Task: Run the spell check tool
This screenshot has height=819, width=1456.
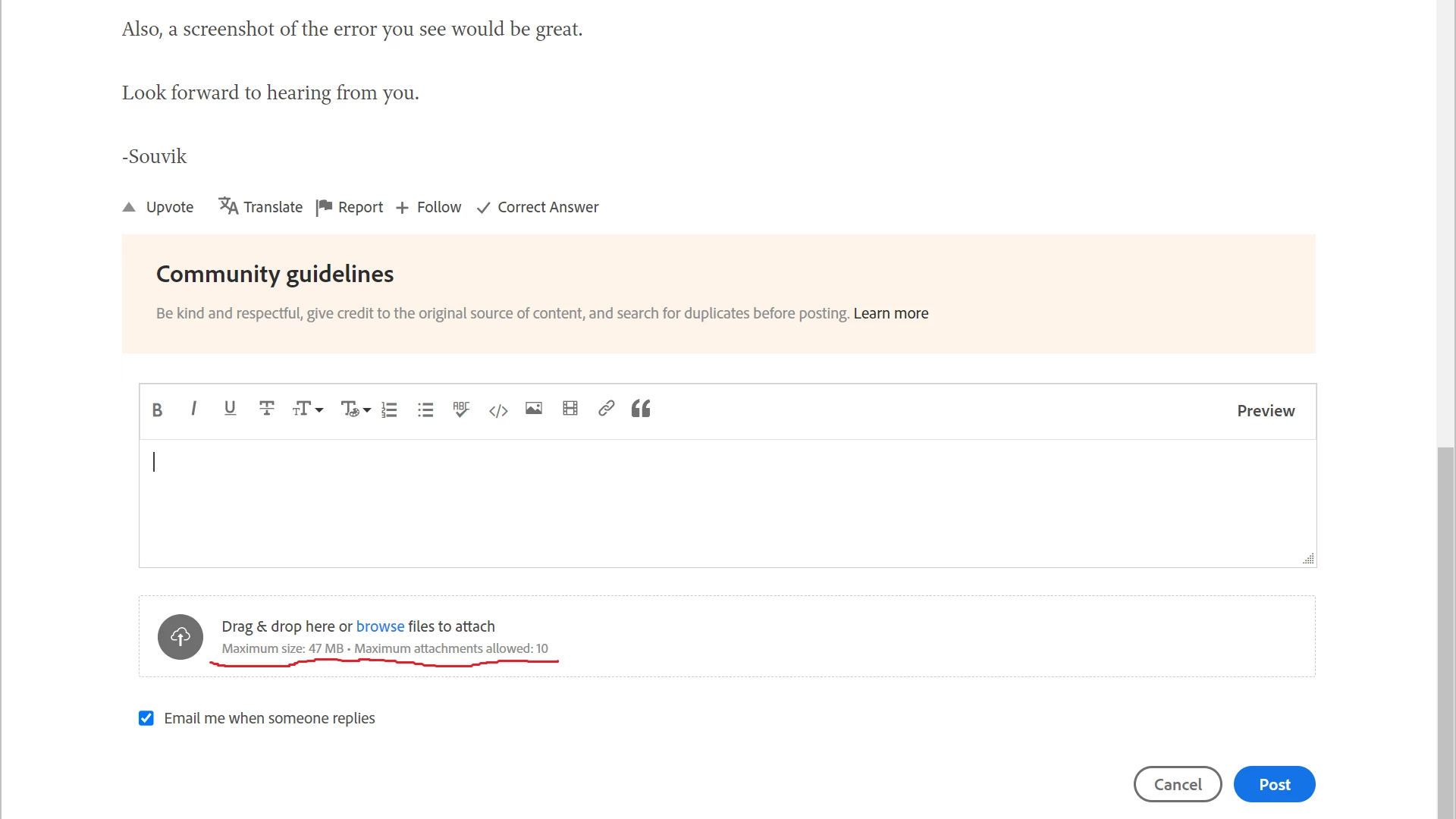Action: pyautogui.click(x=461, y=409)
